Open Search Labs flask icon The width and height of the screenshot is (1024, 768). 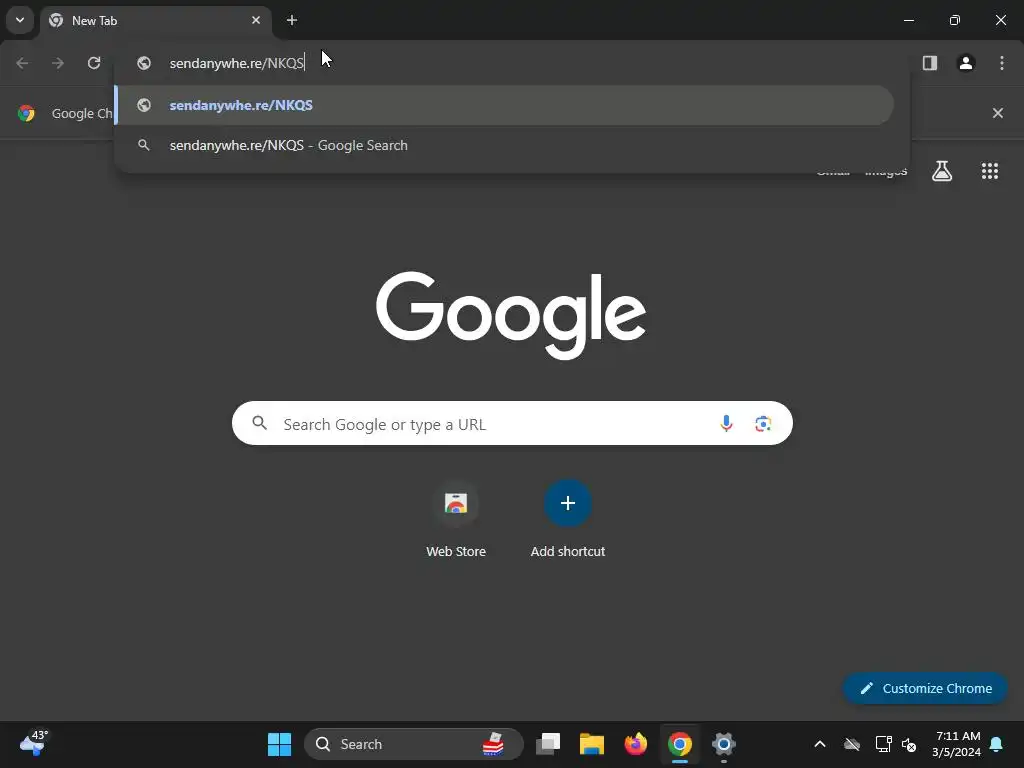[942, 171]
